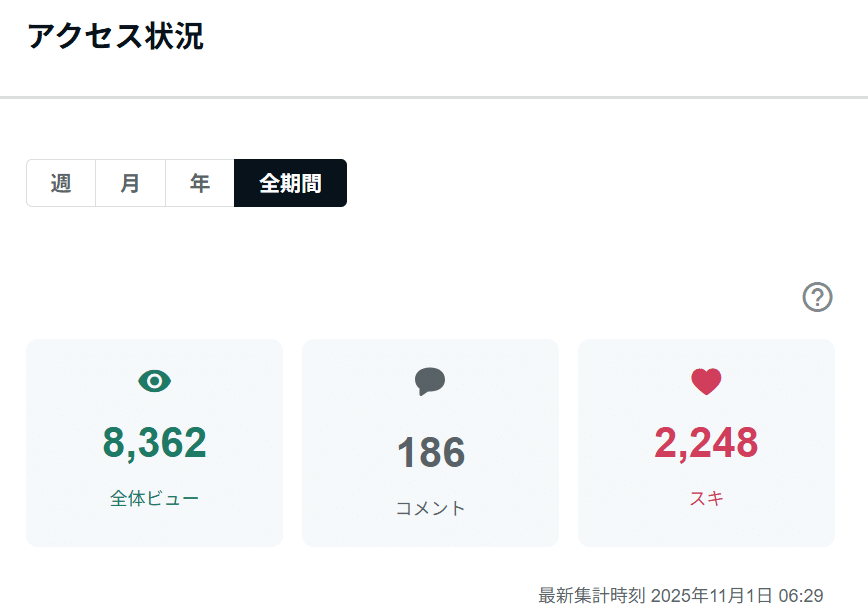Click the horizontal divider below the heading
This screenshot has height=616, width=868.
pos(434,97)
